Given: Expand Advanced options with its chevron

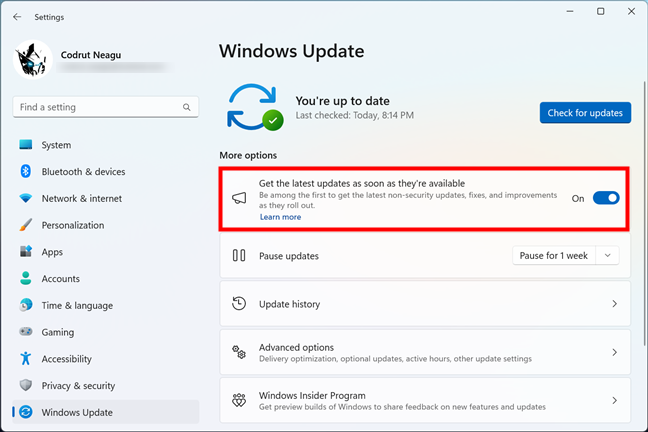Looking at the screenshot, I should [615, 352].
